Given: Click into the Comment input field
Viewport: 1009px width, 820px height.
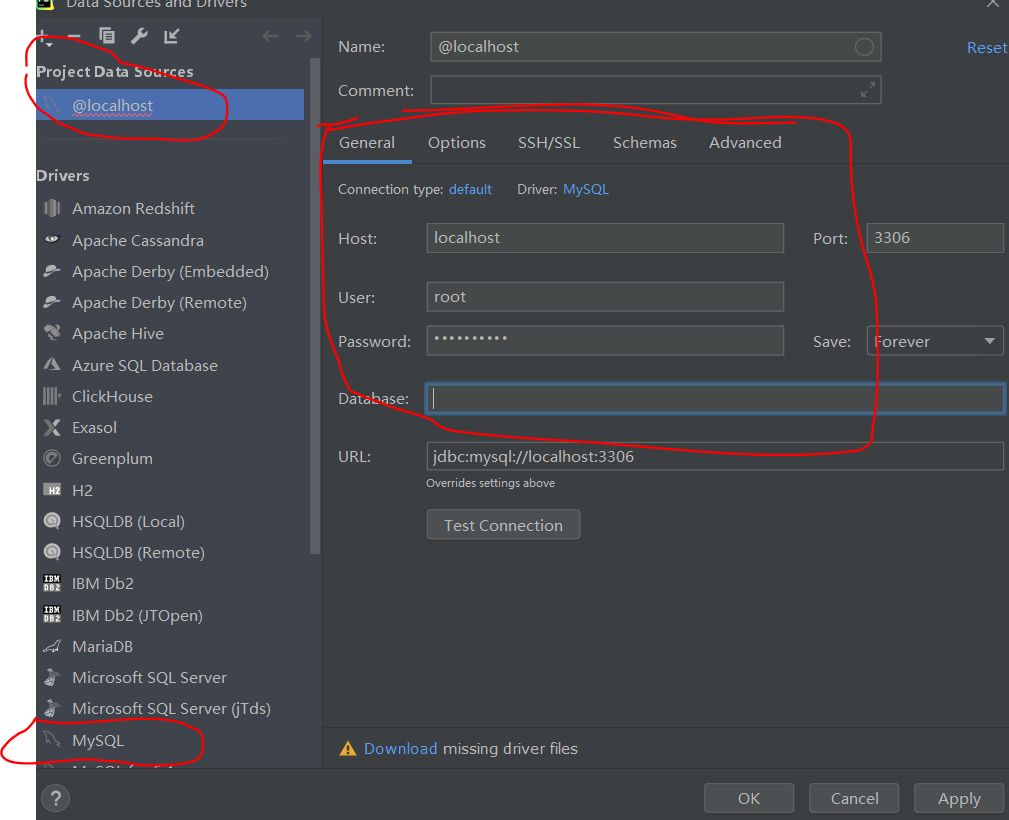Looking at the screenshot, I should click(655, 90).
